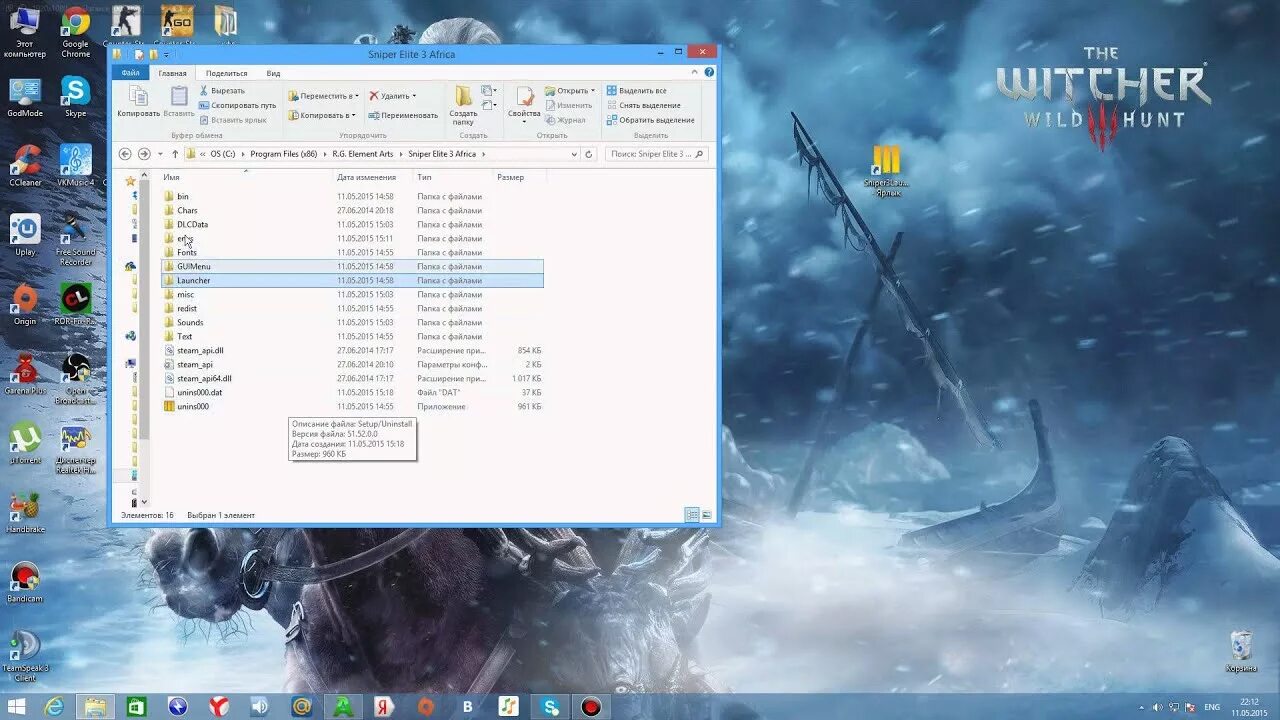The height and width of the screenshot is (720, 1280).
Task: Open Bandicam desktop shortcut
Action: click(25, 583)
